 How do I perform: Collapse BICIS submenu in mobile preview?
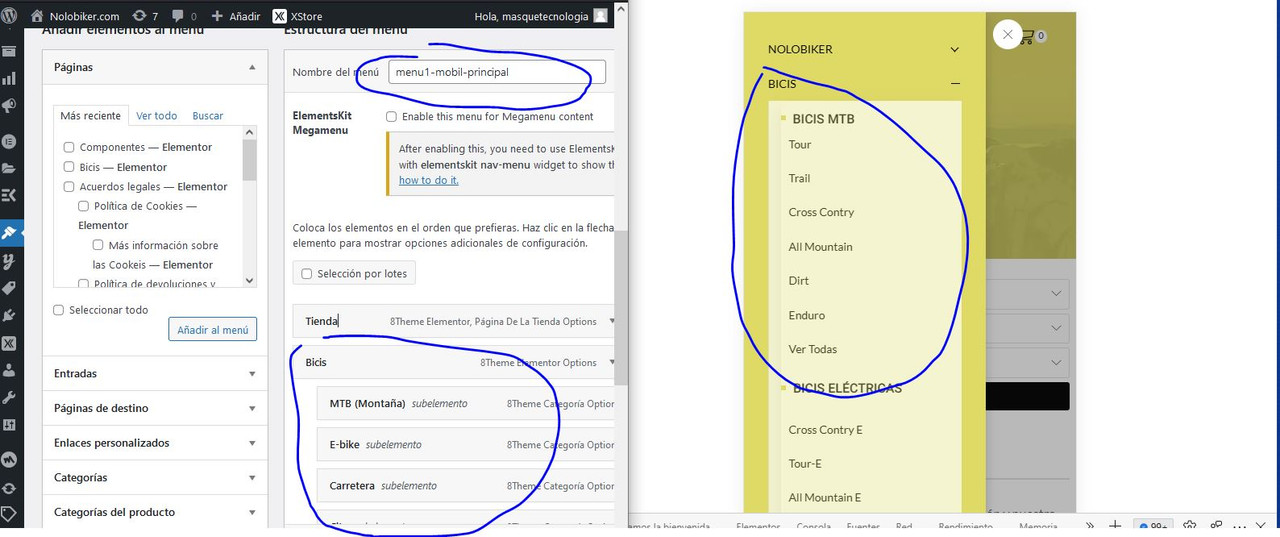955,84
